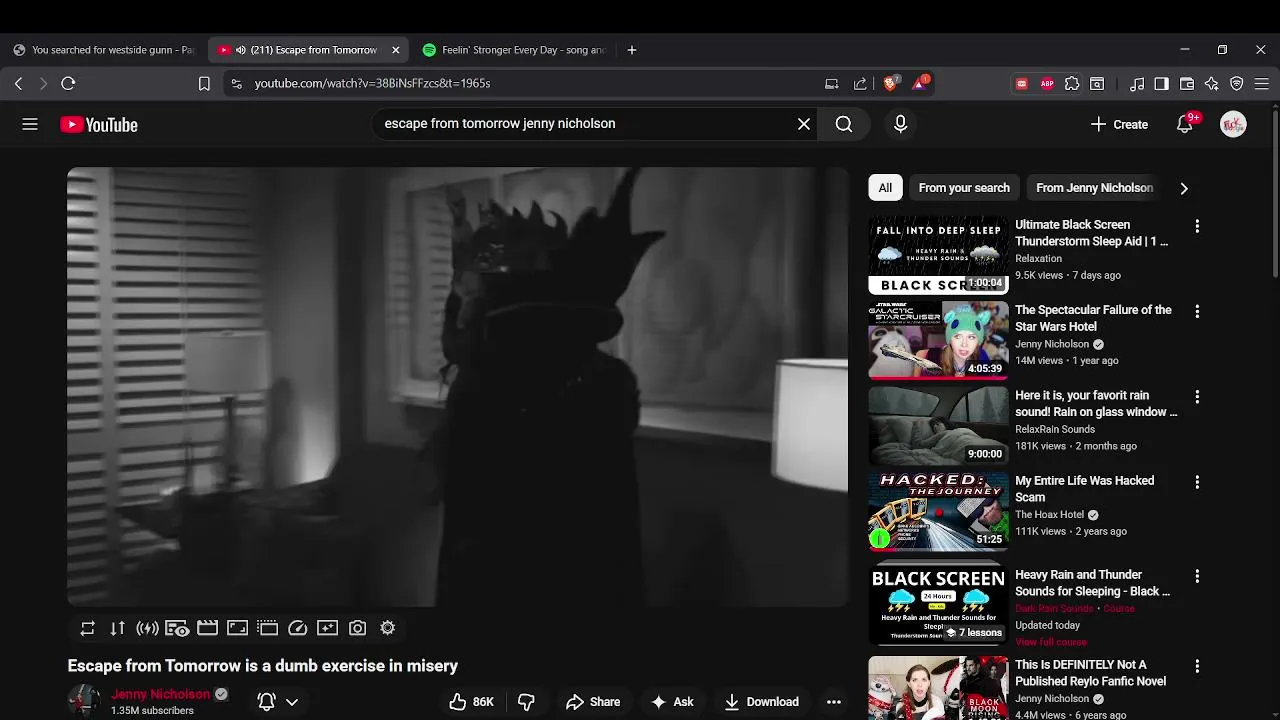Open options for Star Wars Hotel video
The image size is (1280, 720).
pyautogui.click(x=1197, y=312)
